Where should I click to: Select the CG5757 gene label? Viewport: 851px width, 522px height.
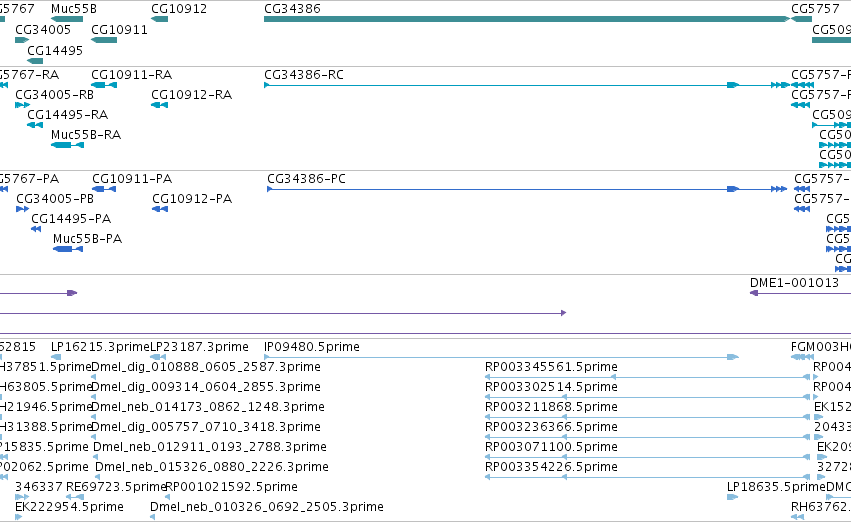click(815, 9)
